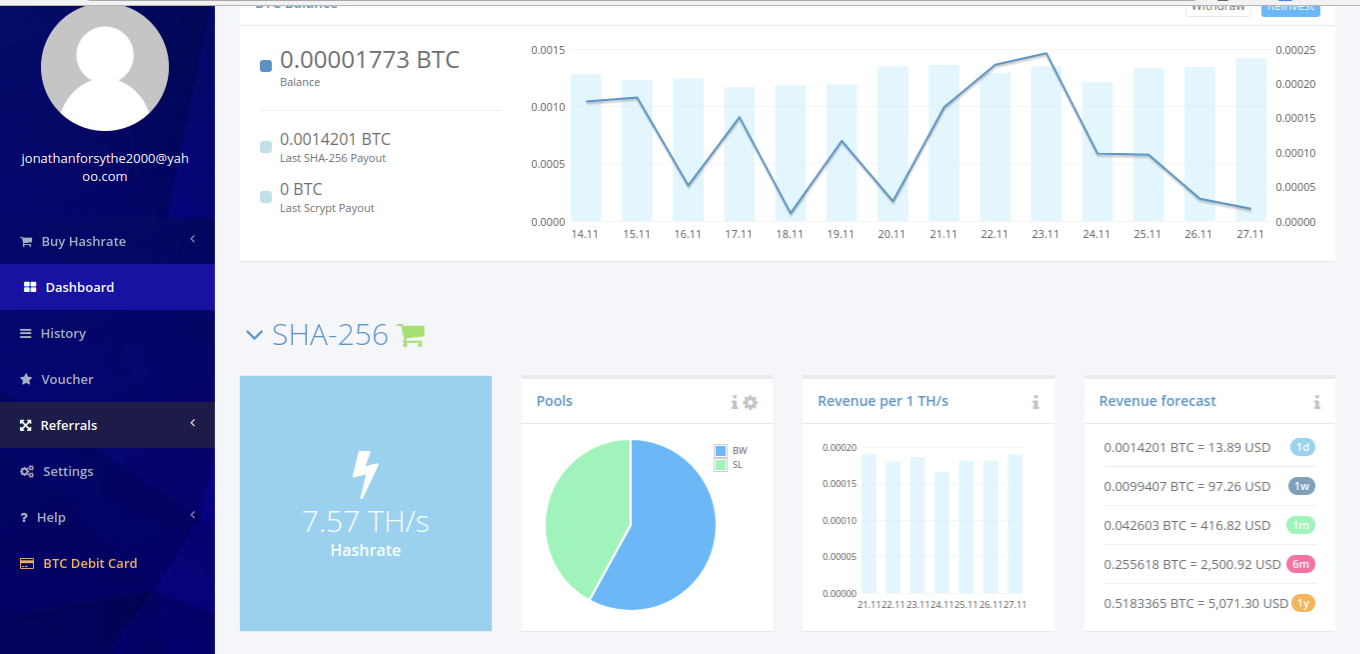Toggle Last Scrypt Payout legend swatch
This screenshot has height=654, width=1360.
coord(266,197)
